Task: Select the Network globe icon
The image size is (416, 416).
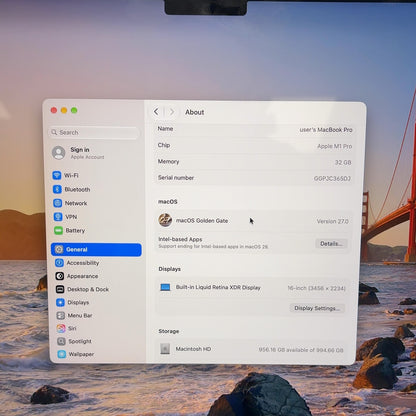Action: click(x=58, y=203)
